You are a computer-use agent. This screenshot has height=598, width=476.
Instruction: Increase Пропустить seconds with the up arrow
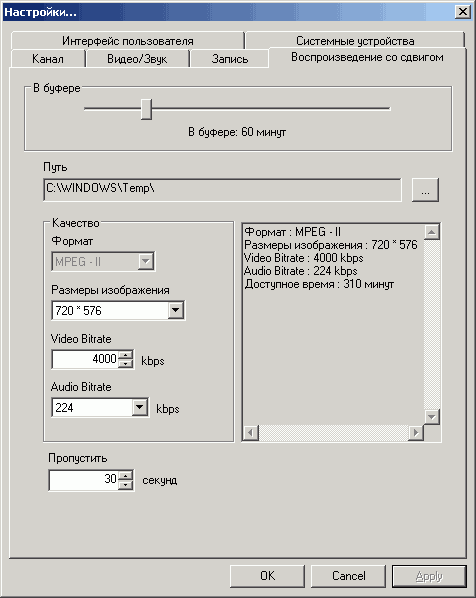tap(125, 476)
